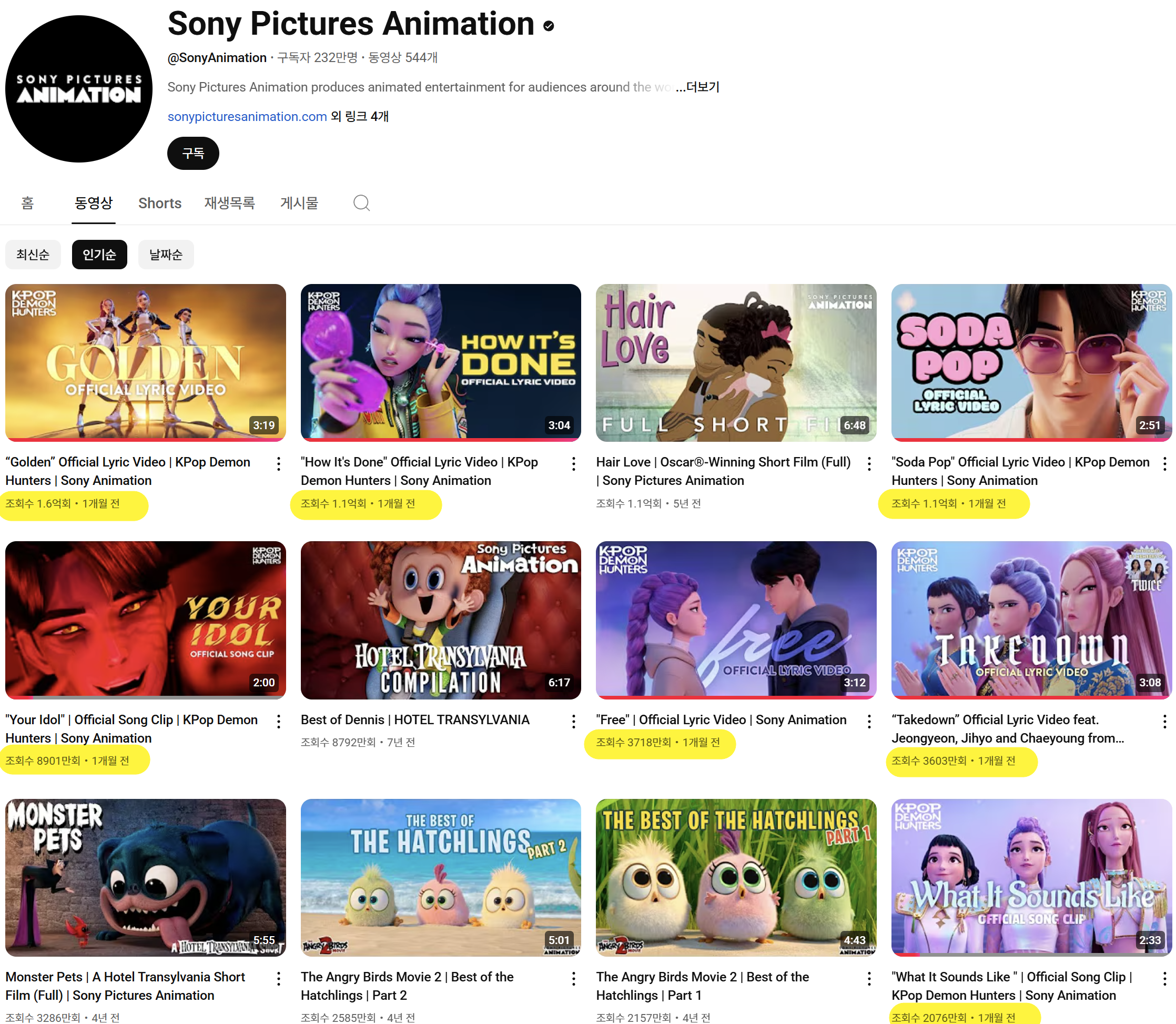Image resolution: width=1176 pixels, height=1024 pixels.
Task: Open more options for "How It's Done" video
Action: [x=574, y=464]
